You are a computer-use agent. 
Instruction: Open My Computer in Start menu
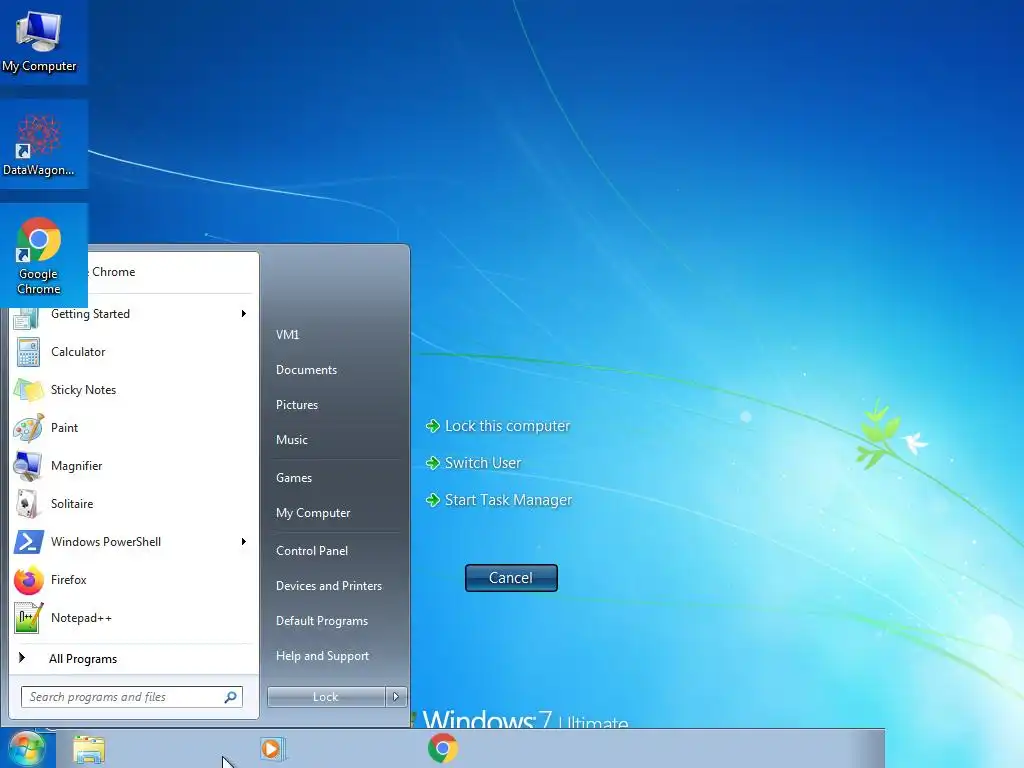[313, 513]
